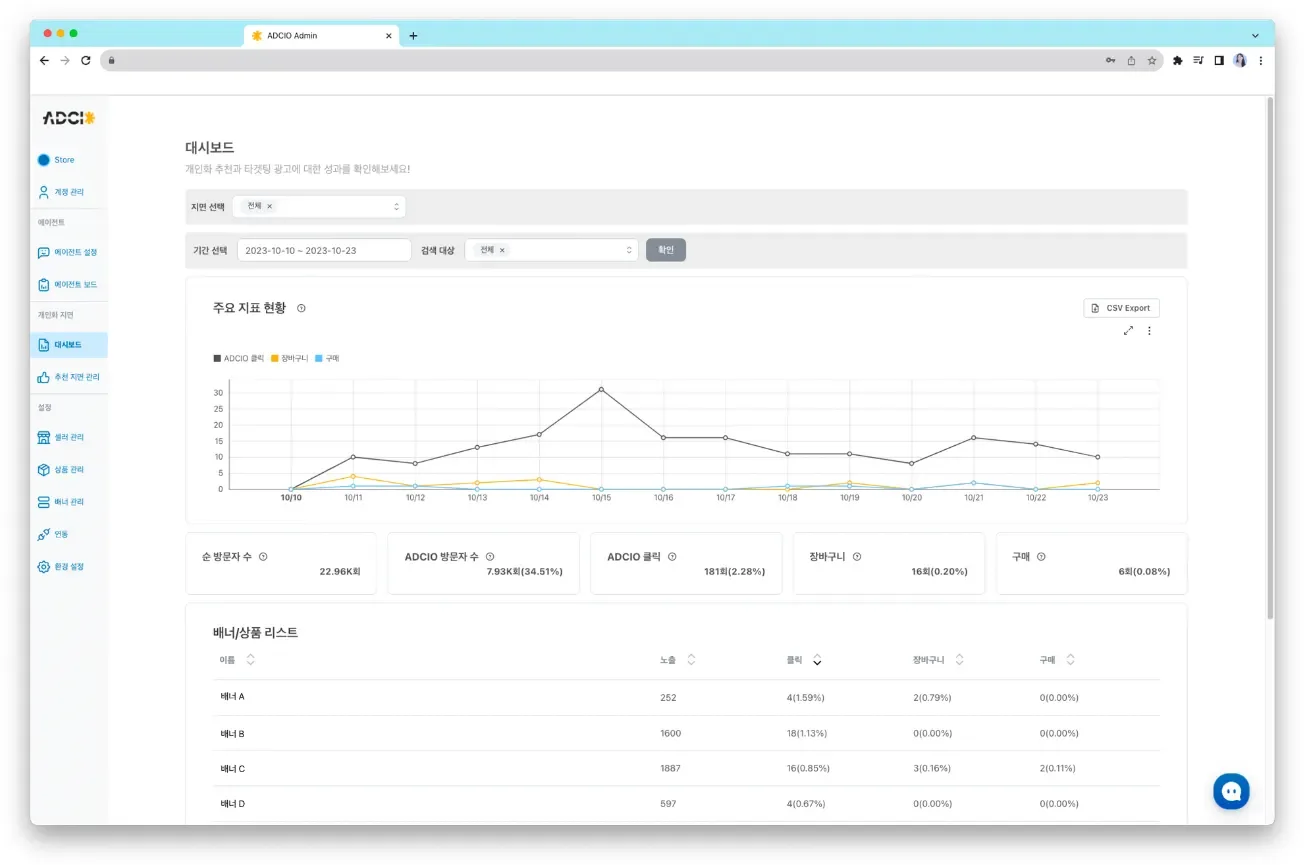Sort table by 클릭 column arrow

pos(817,660)
